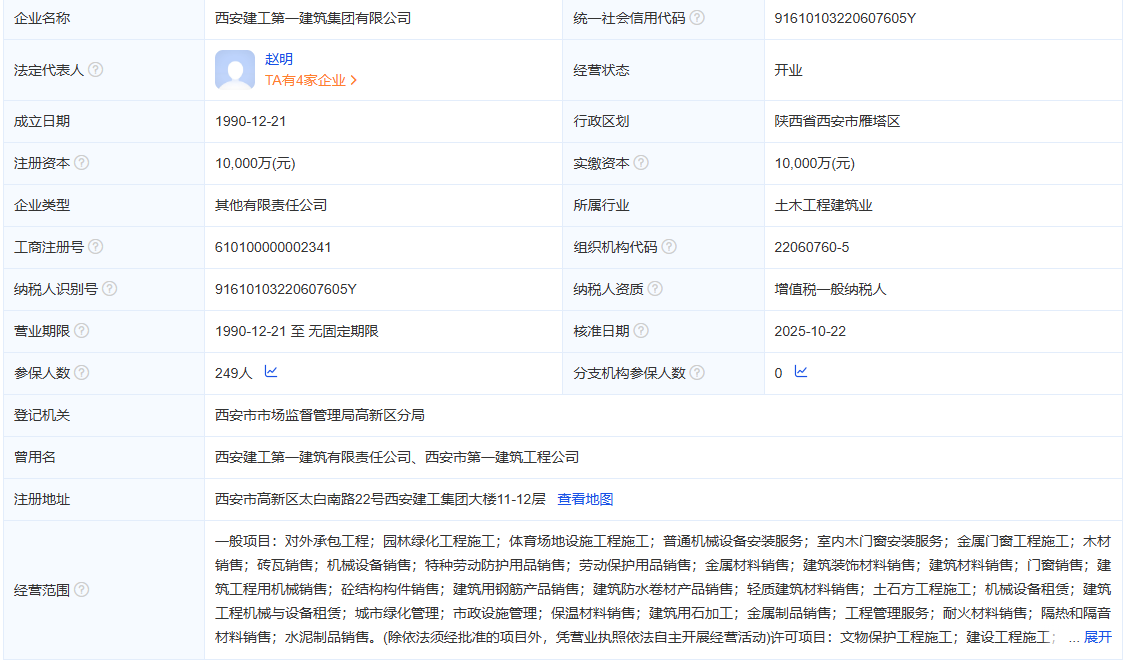Open help icon beside 纳税人识别号

tap(109, 288)
